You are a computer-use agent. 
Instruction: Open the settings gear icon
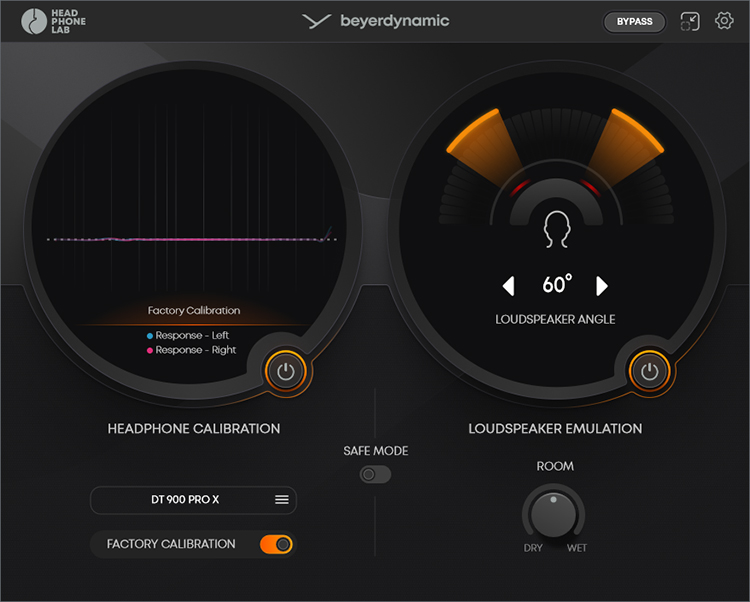tap(724, 21)
